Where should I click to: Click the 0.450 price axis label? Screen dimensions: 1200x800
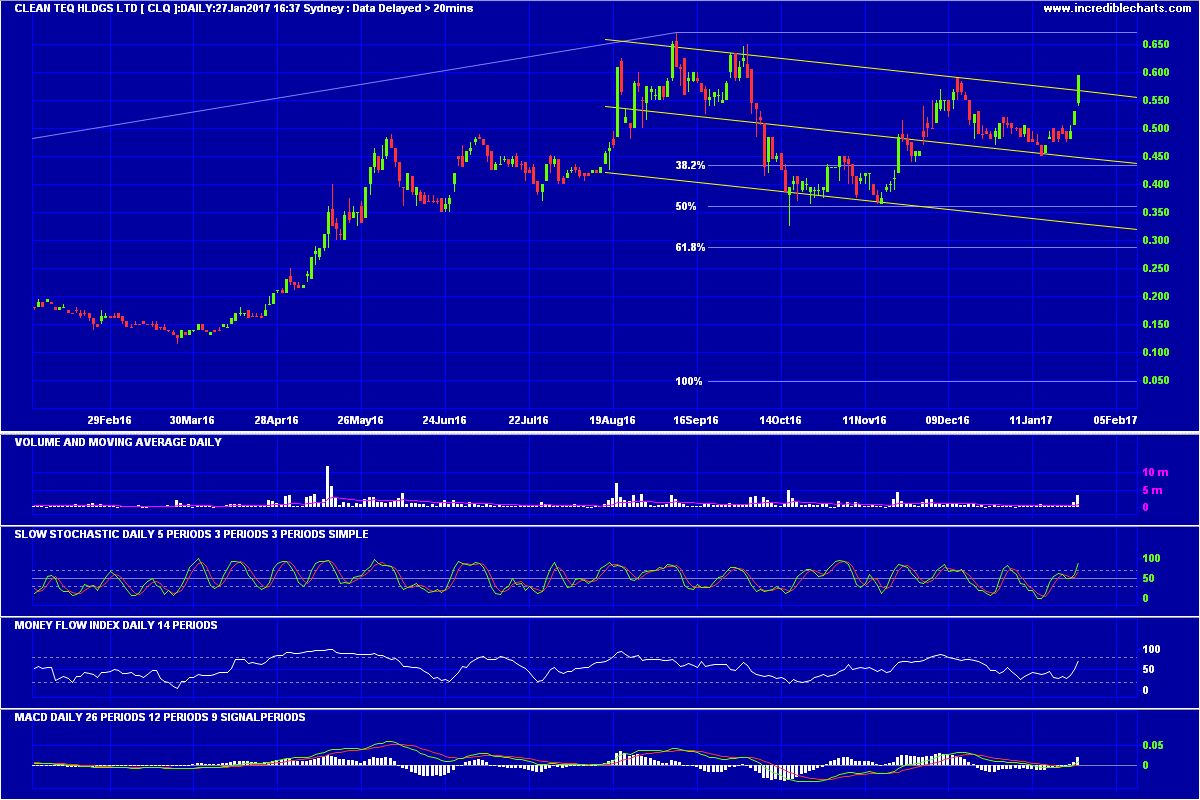click(x=1155, y=157)
